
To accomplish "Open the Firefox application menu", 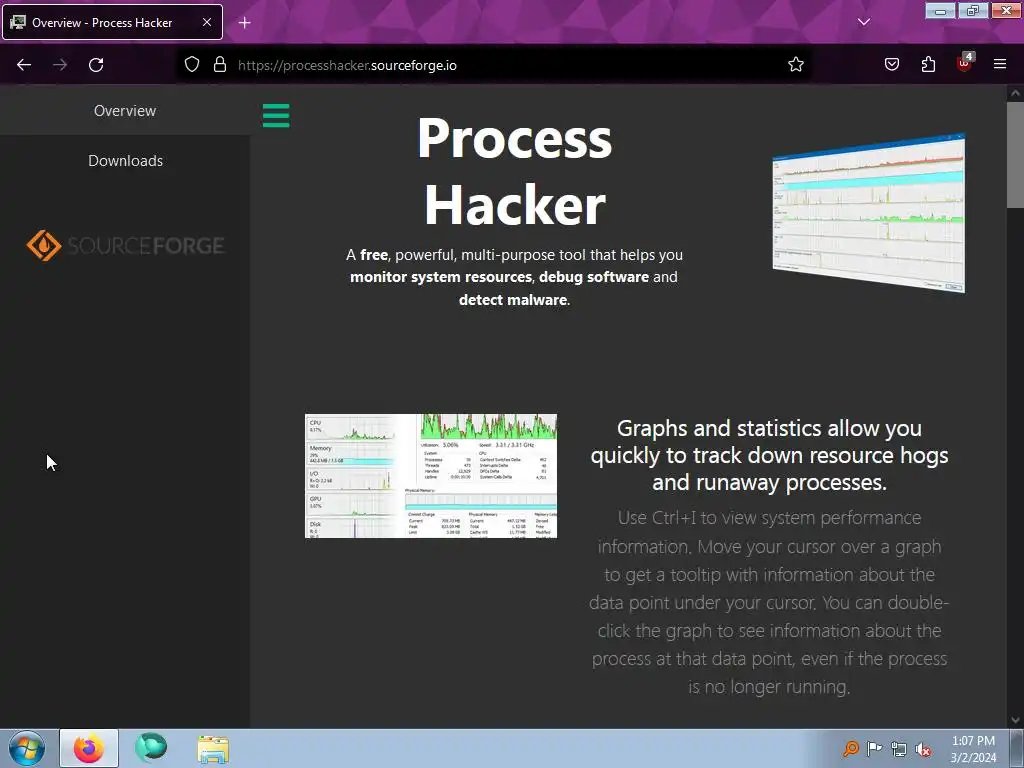I will tap(1000, 65).
